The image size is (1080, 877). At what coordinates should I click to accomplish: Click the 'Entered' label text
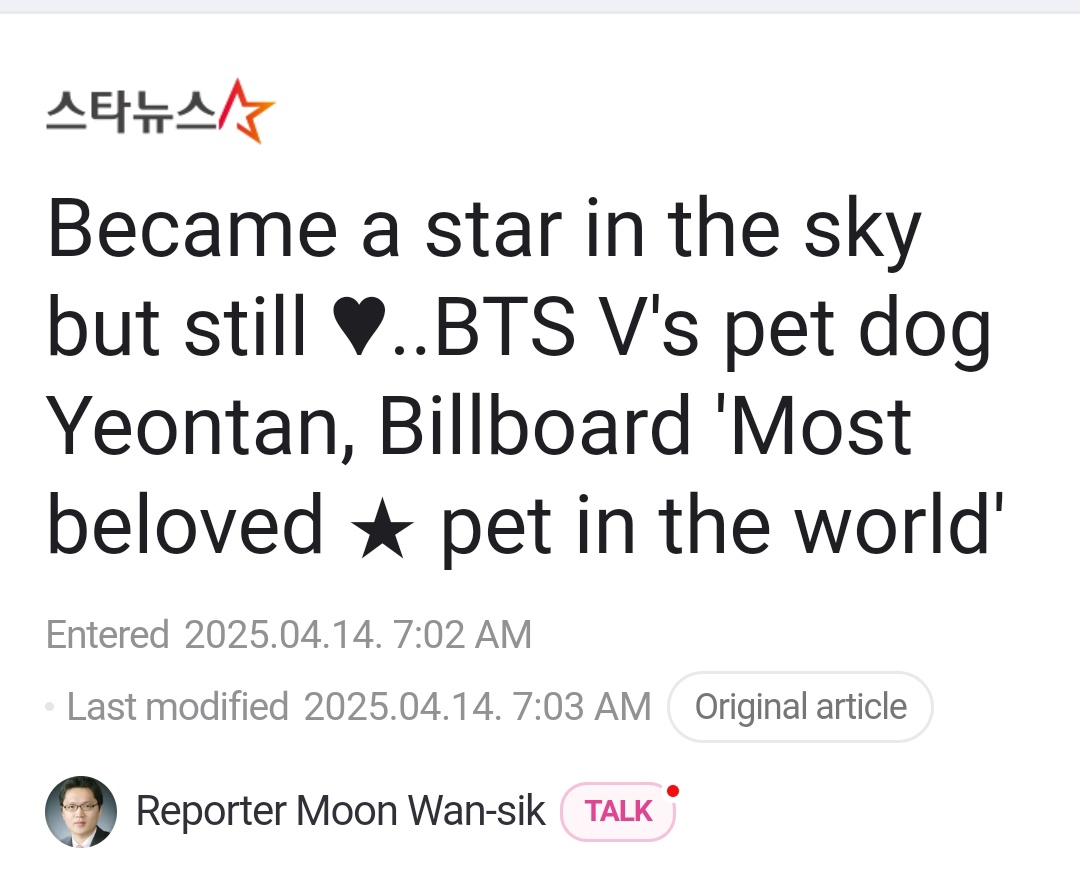click(x=108, y=635)
